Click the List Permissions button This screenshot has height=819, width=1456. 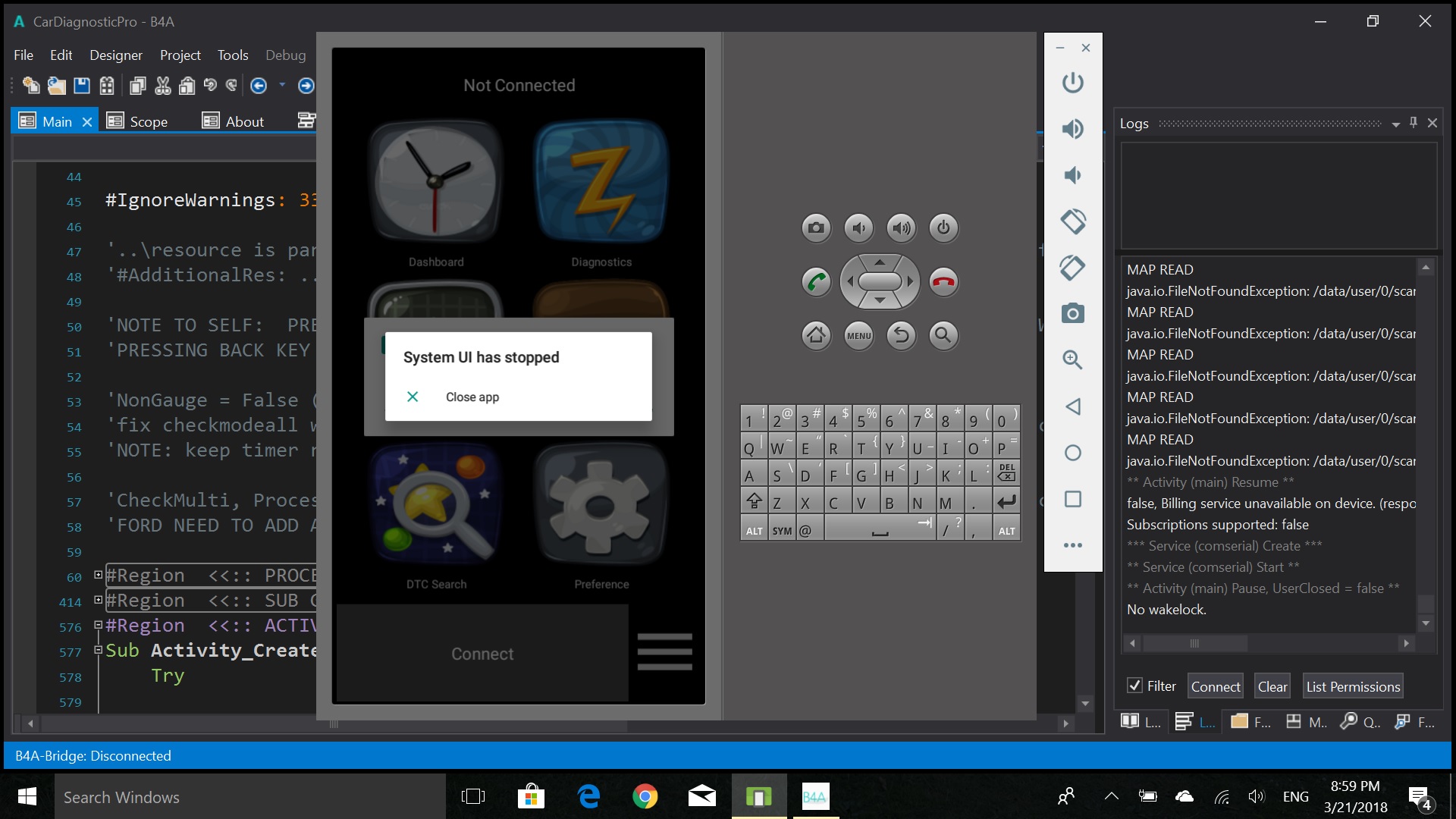(x=1352, y=686)
